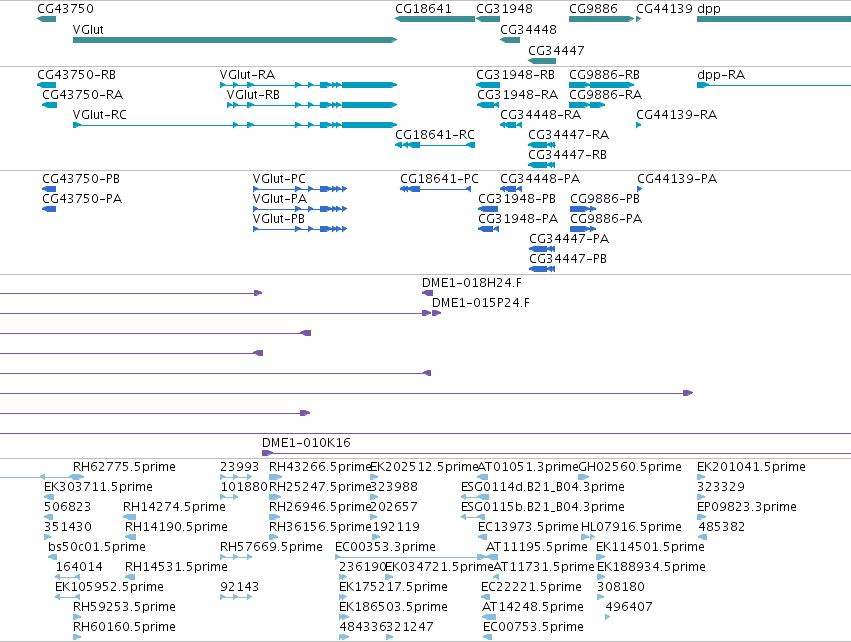851x642 pixels.
Task: Select protein CG34447-PB
Action: (x=542, y=269)
